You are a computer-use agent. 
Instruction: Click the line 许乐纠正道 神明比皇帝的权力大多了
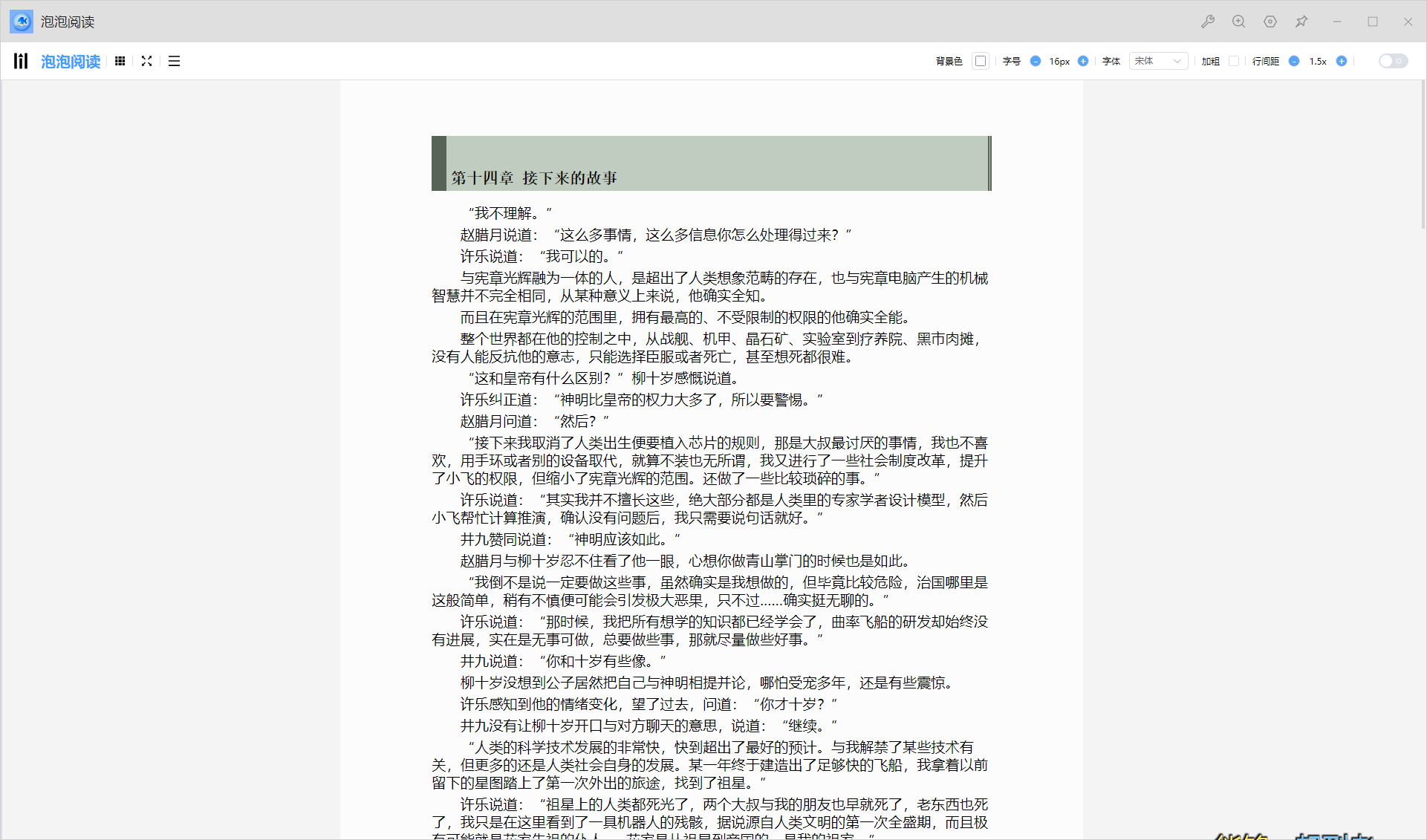point(643,400)
